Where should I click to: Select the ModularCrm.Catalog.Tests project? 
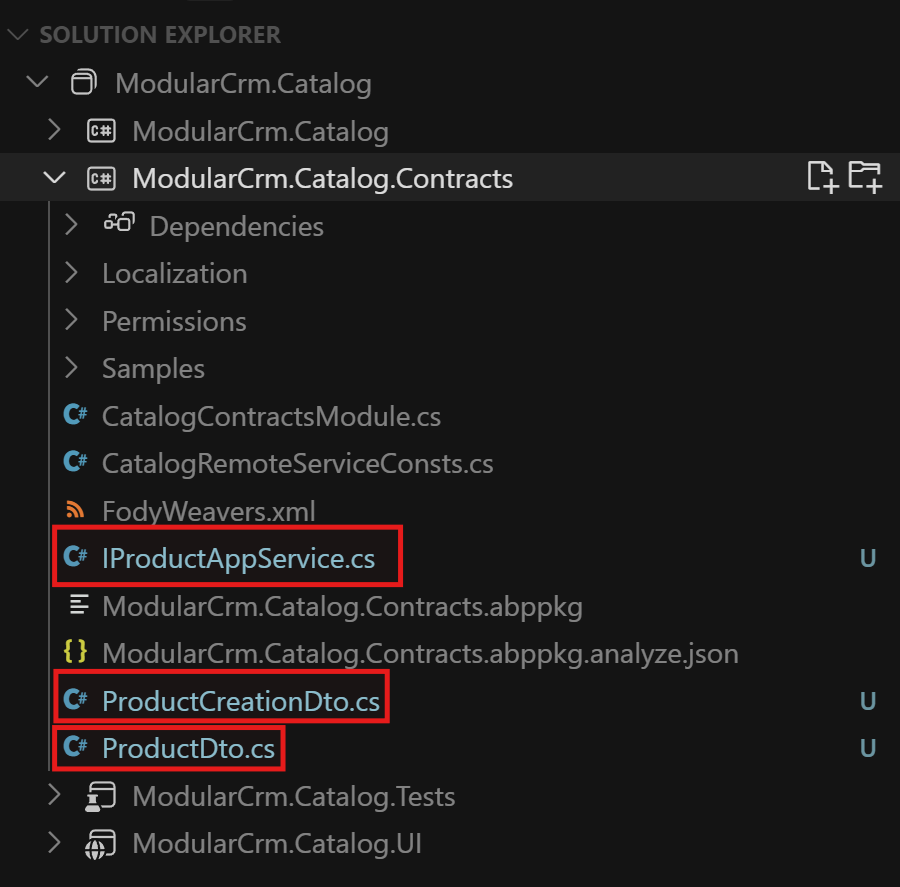pos(294,796)
